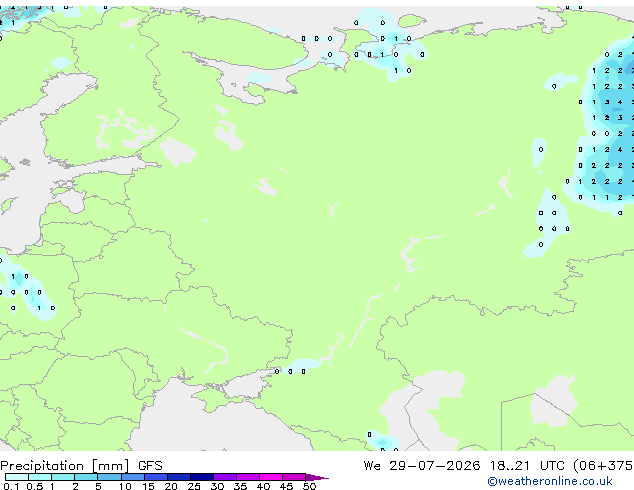Viewport: 634px width, 490px height.
Task: Pick the 1–2 mm legend color box
Action: 63,477
